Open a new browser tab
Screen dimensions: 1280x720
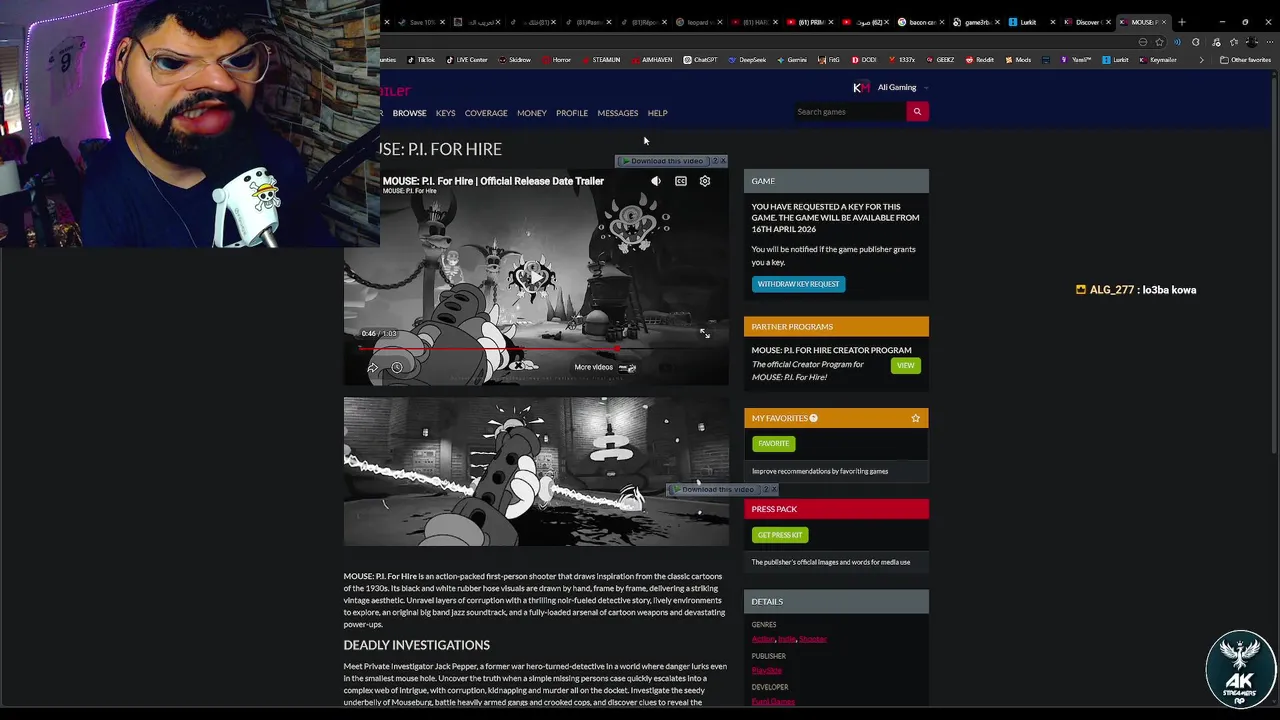point(1182,22)
